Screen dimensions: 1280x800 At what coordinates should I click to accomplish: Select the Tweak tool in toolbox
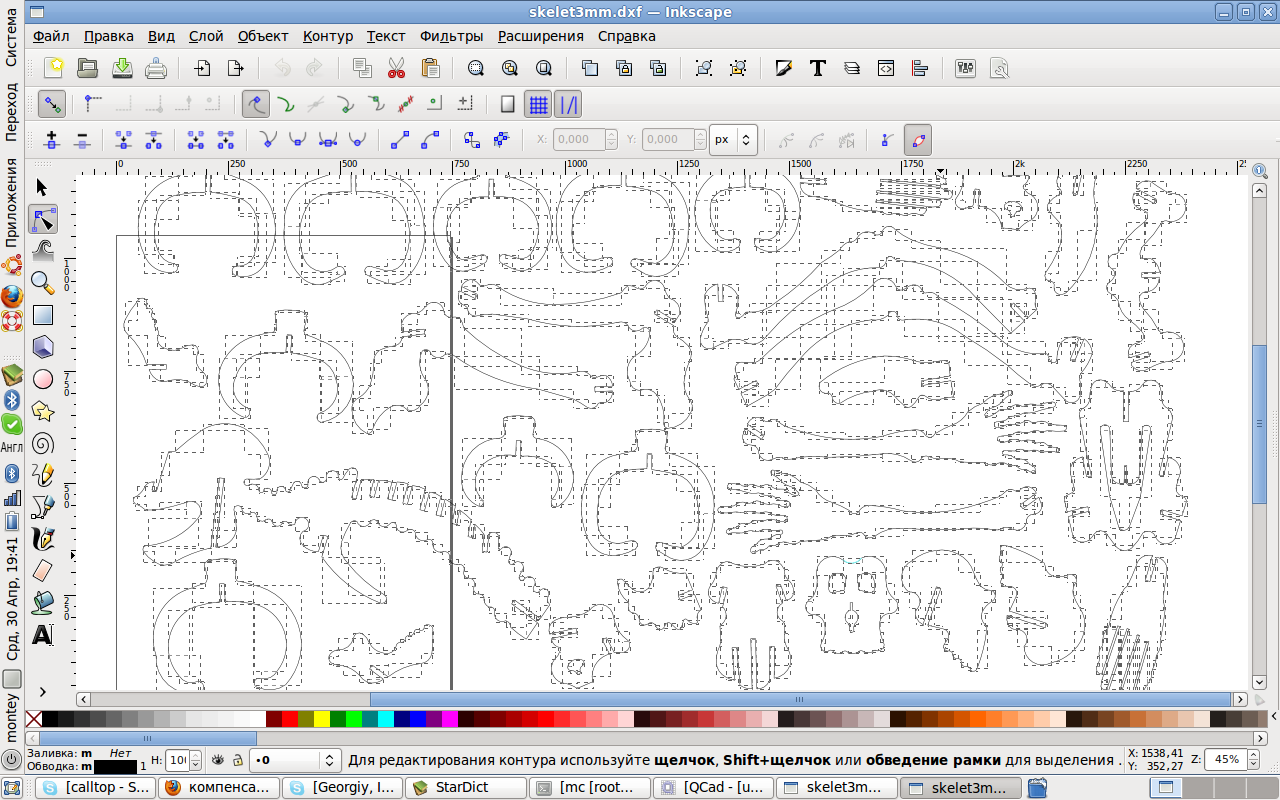42,251
